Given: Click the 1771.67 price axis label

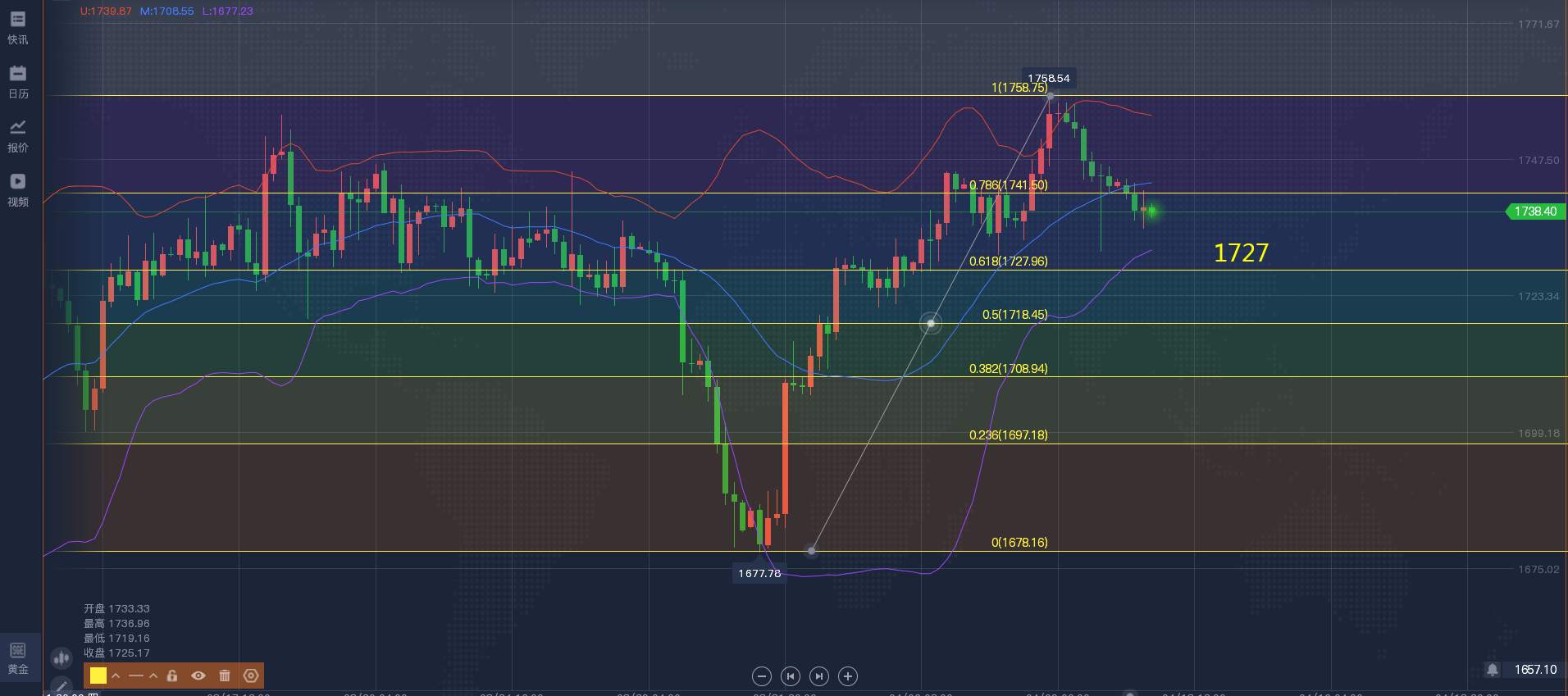Looking at the screenshot, I should [1538, 25].
